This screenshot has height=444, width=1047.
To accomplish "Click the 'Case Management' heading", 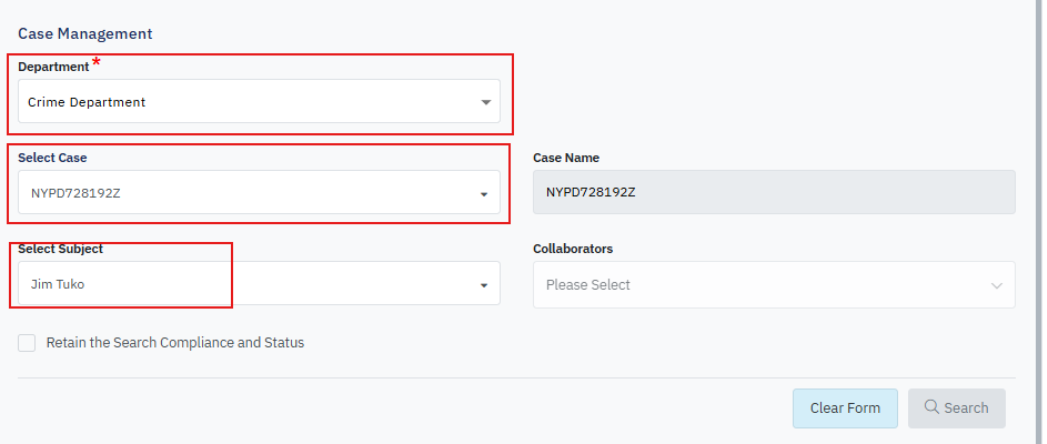I will click(85, 34).
